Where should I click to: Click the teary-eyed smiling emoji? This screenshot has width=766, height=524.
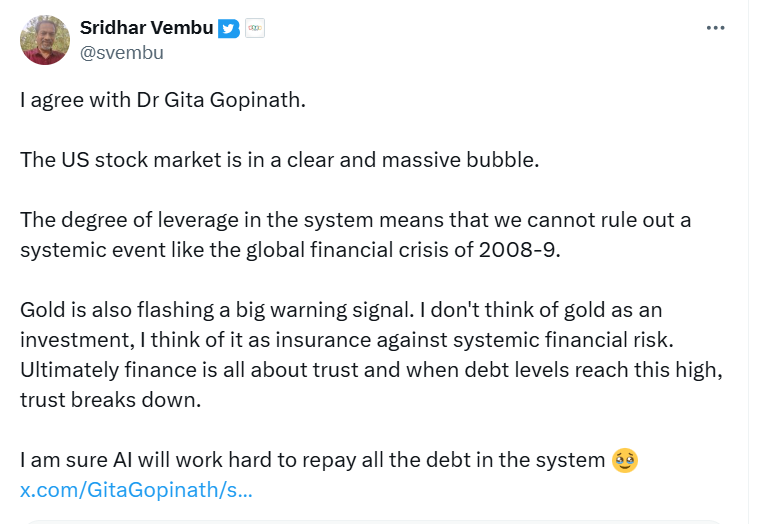[x=625, y=460]
